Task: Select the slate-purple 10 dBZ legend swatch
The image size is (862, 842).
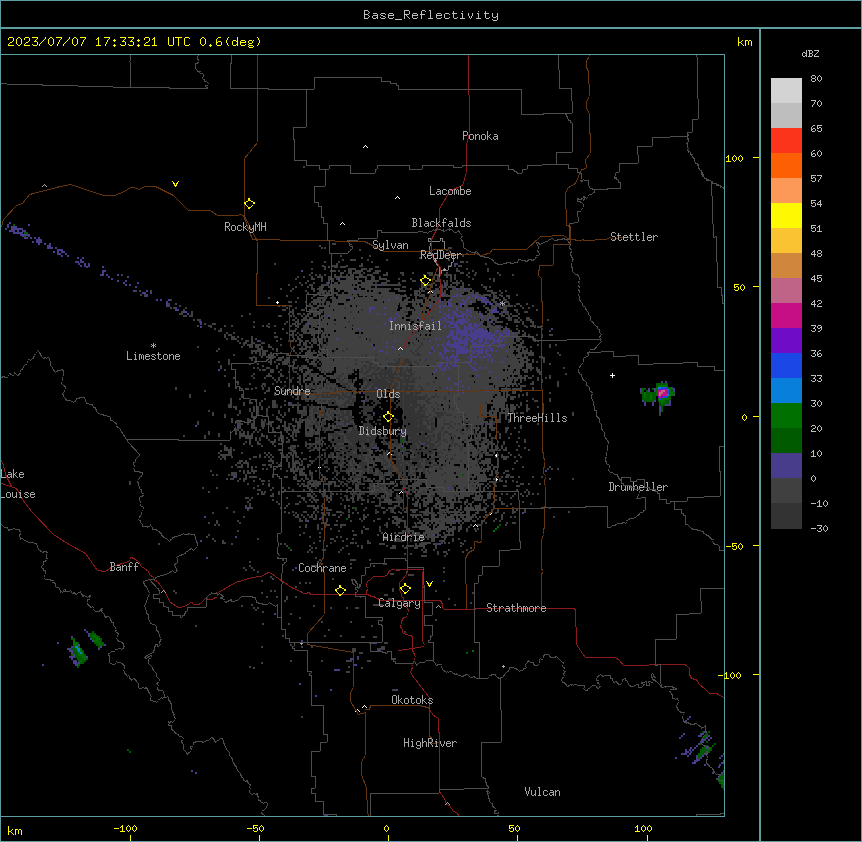Action: point(786,466)
